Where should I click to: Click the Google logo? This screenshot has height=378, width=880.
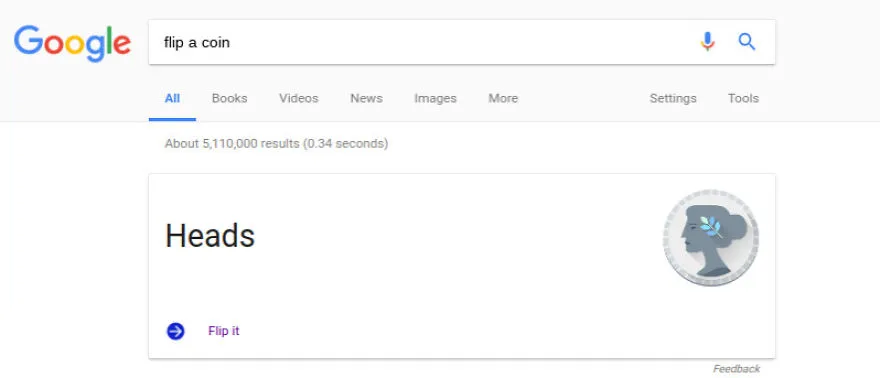[72, 43]
